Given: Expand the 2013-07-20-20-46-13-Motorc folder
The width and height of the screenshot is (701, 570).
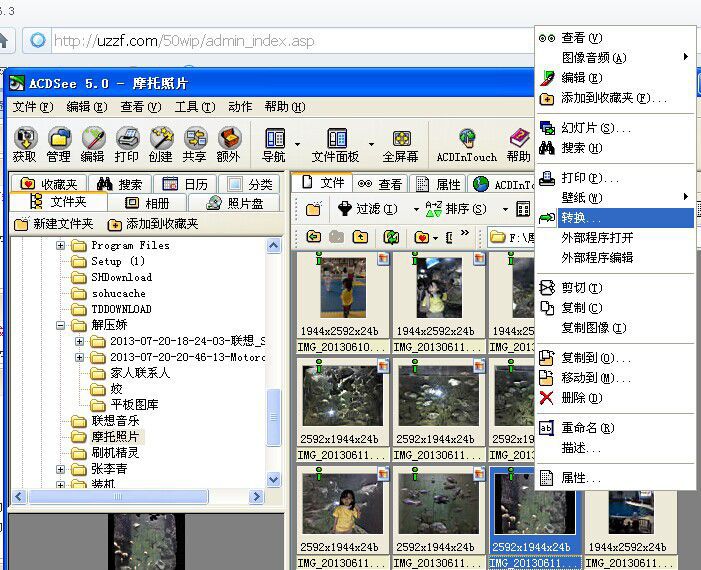Looking at the screenshot, I should click(x=79, y=357).
